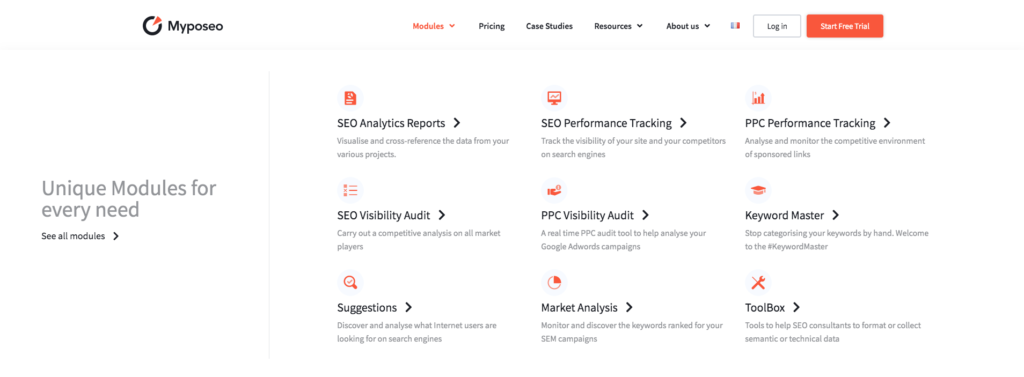The image size is (1024, 377).
Task: Switch language with the French flag icon
Action: click(735, 26)
